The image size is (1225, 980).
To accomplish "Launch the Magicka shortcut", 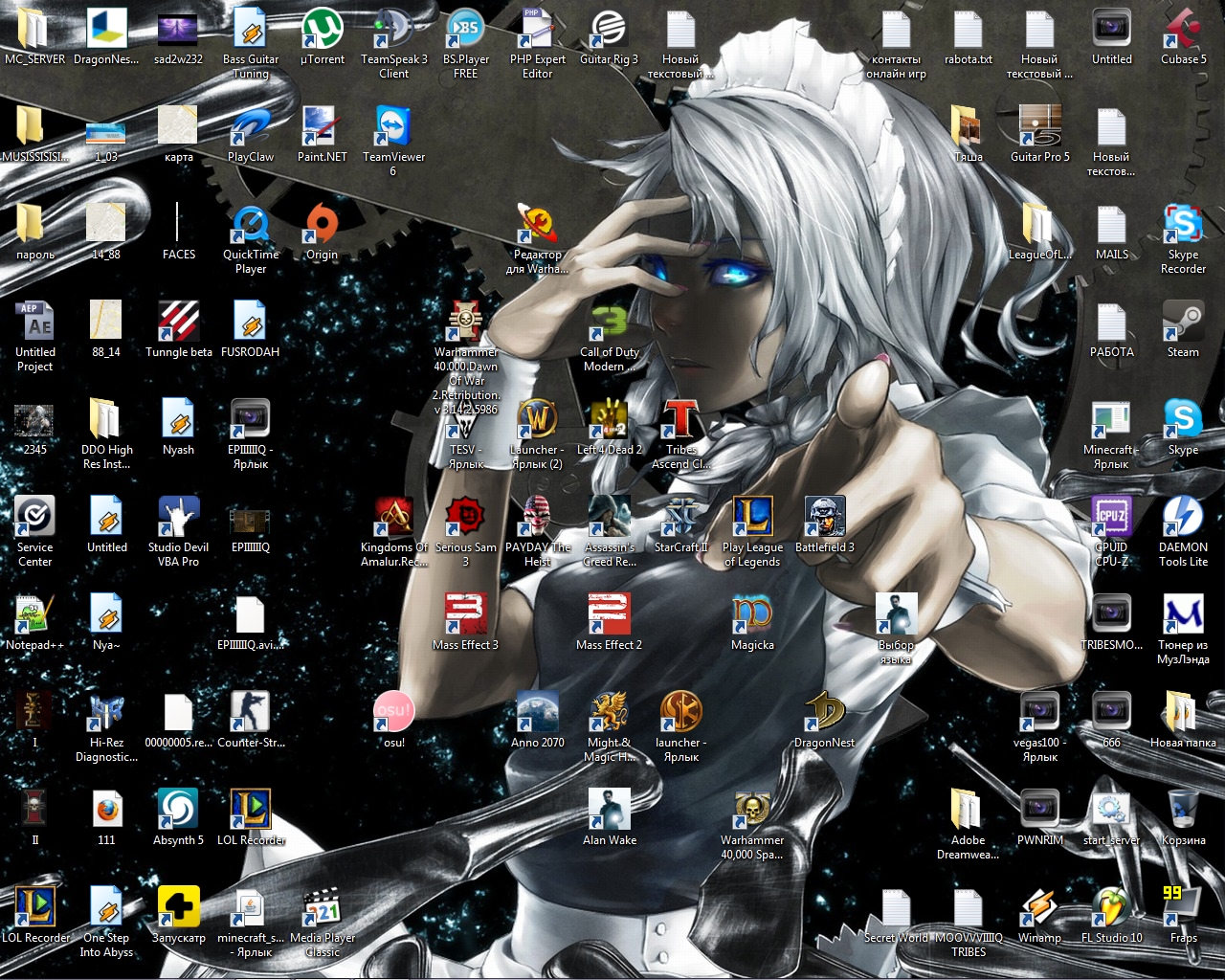I will (x=753, y=614).
